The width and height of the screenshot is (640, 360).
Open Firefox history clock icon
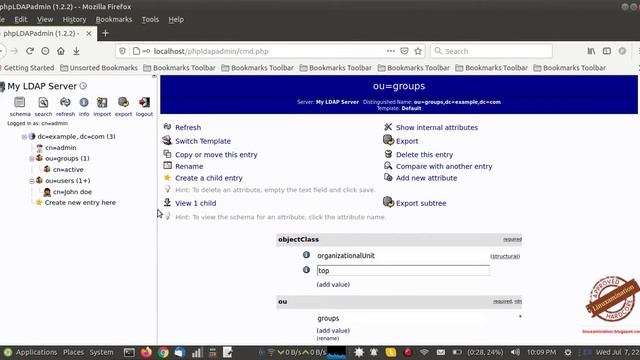click(45, 51)
